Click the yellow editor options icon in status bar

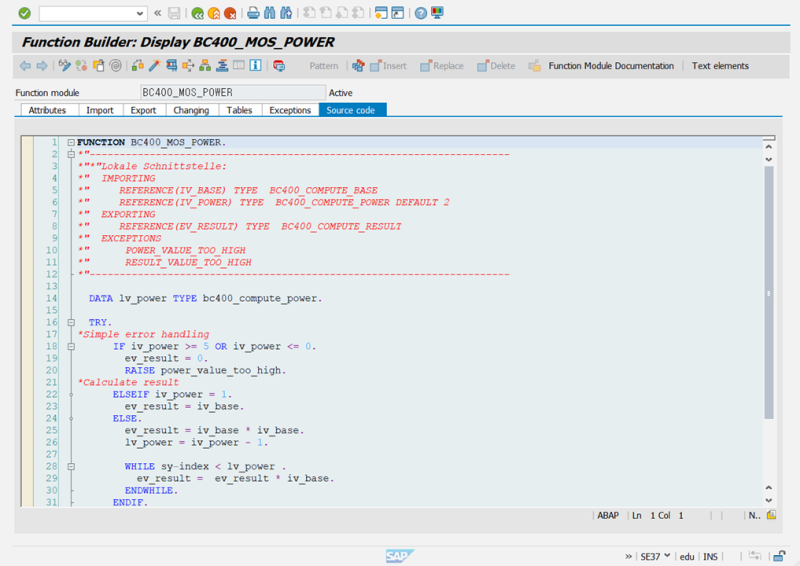point(771,515)
